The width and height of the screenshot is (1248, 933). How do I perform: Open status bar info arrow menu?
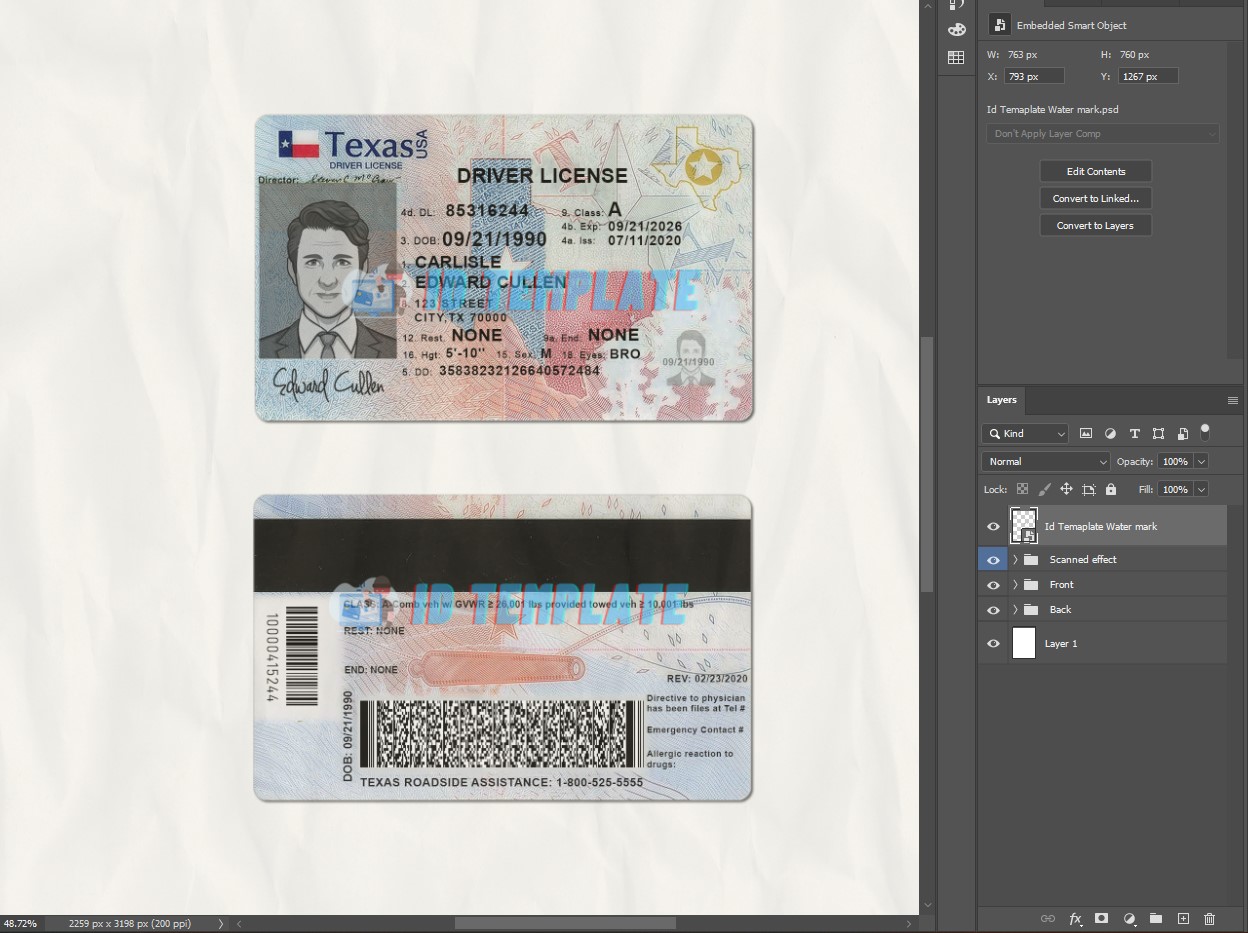[221, 924]
